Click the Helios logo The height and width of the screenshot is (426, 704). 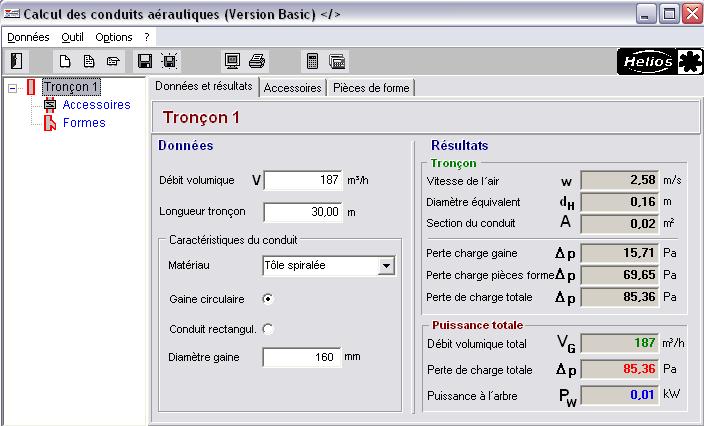pos(660,61)
